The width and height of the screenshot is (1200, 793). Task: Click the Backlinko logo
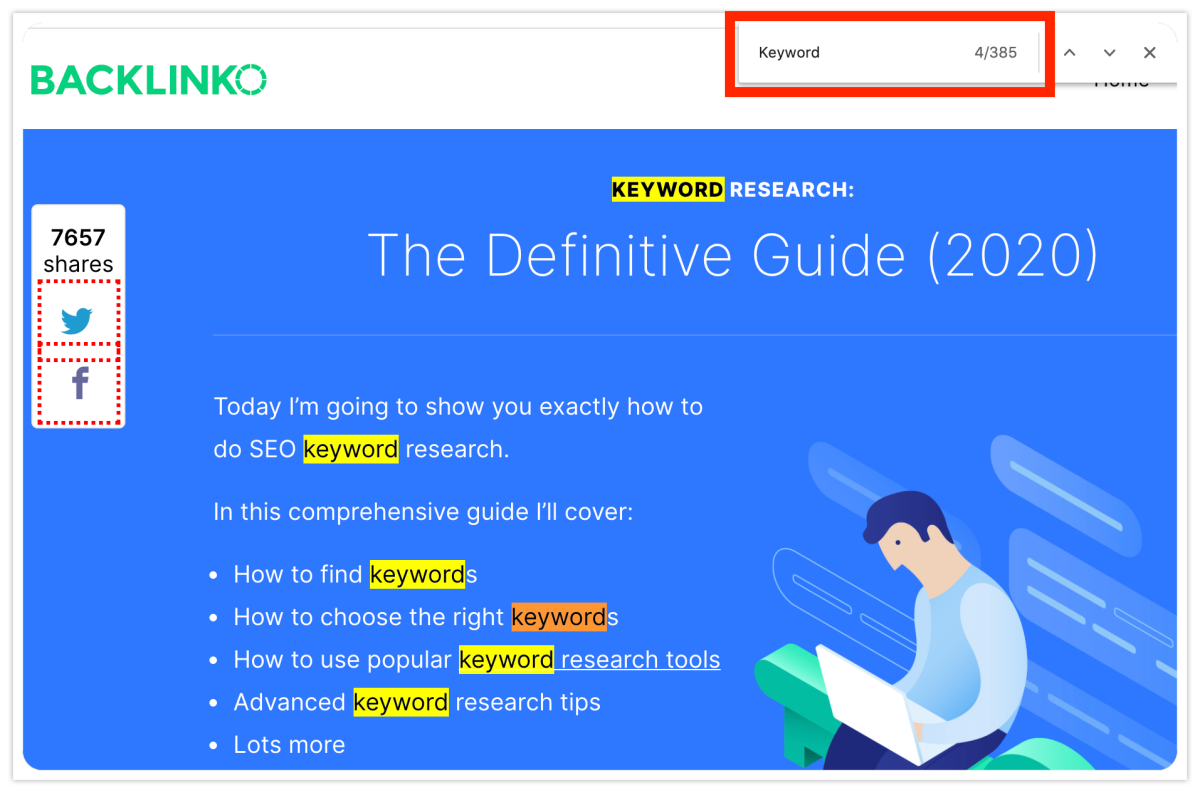click(149, 80)
